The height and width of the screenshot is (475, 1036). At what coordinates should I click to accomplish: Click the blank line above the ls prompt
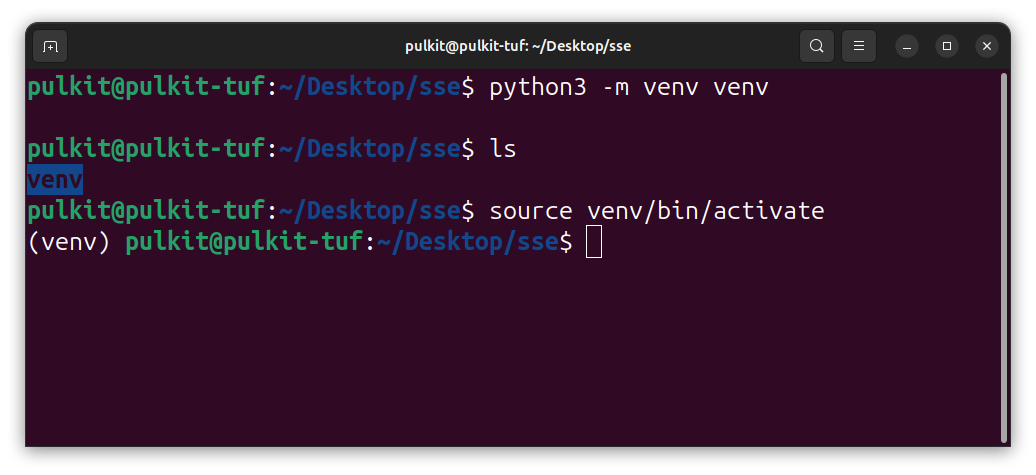pyautogui.click(x=400, y=119)
